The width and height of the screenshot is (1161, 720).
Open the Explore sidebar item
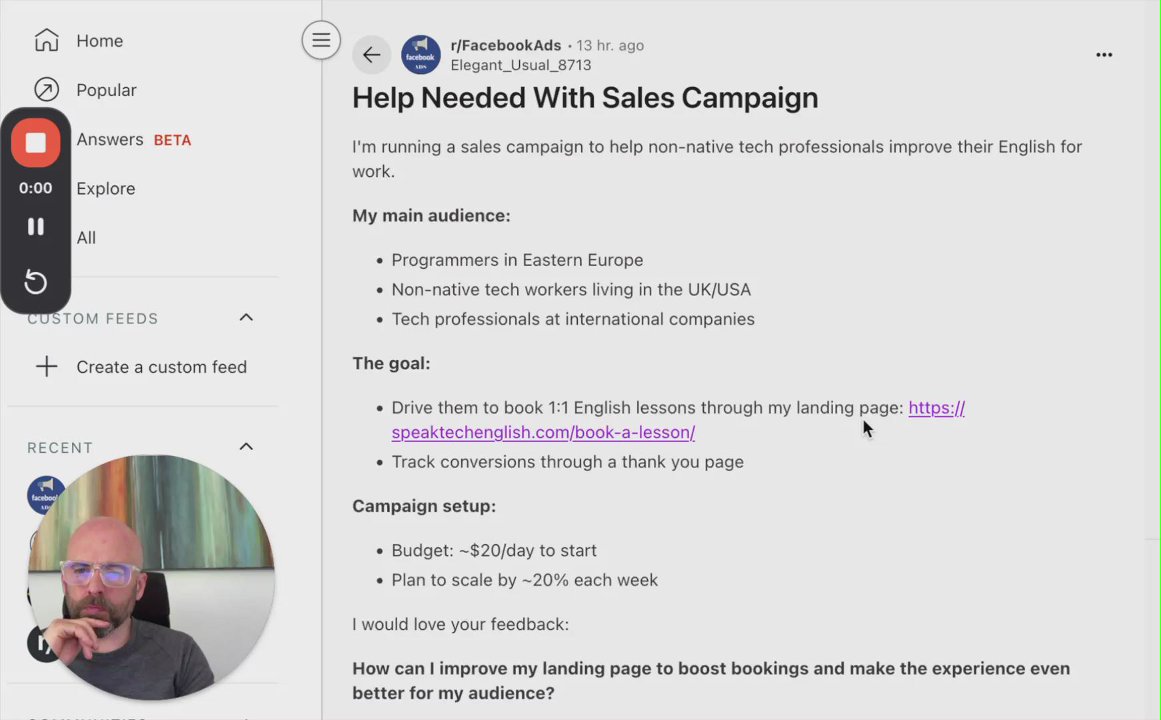(x=105, y=189)
